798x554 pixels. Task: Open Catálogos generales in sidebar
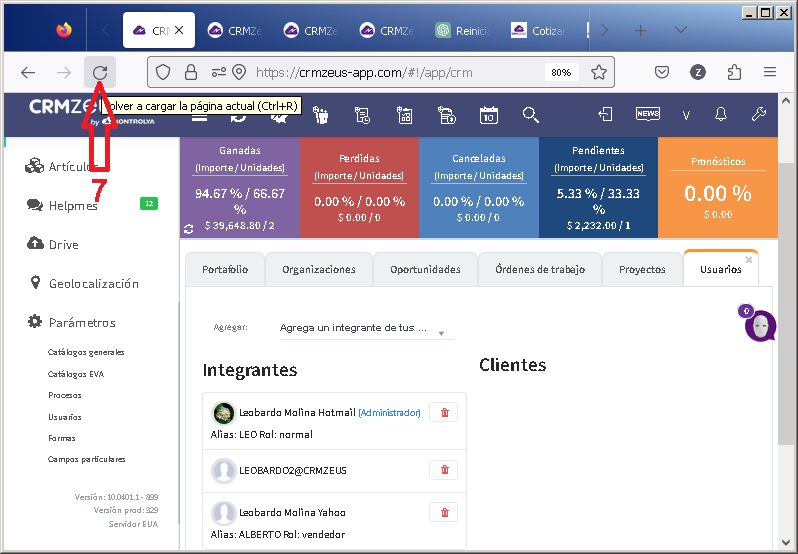pyautogui.click(x=86, y=352)
